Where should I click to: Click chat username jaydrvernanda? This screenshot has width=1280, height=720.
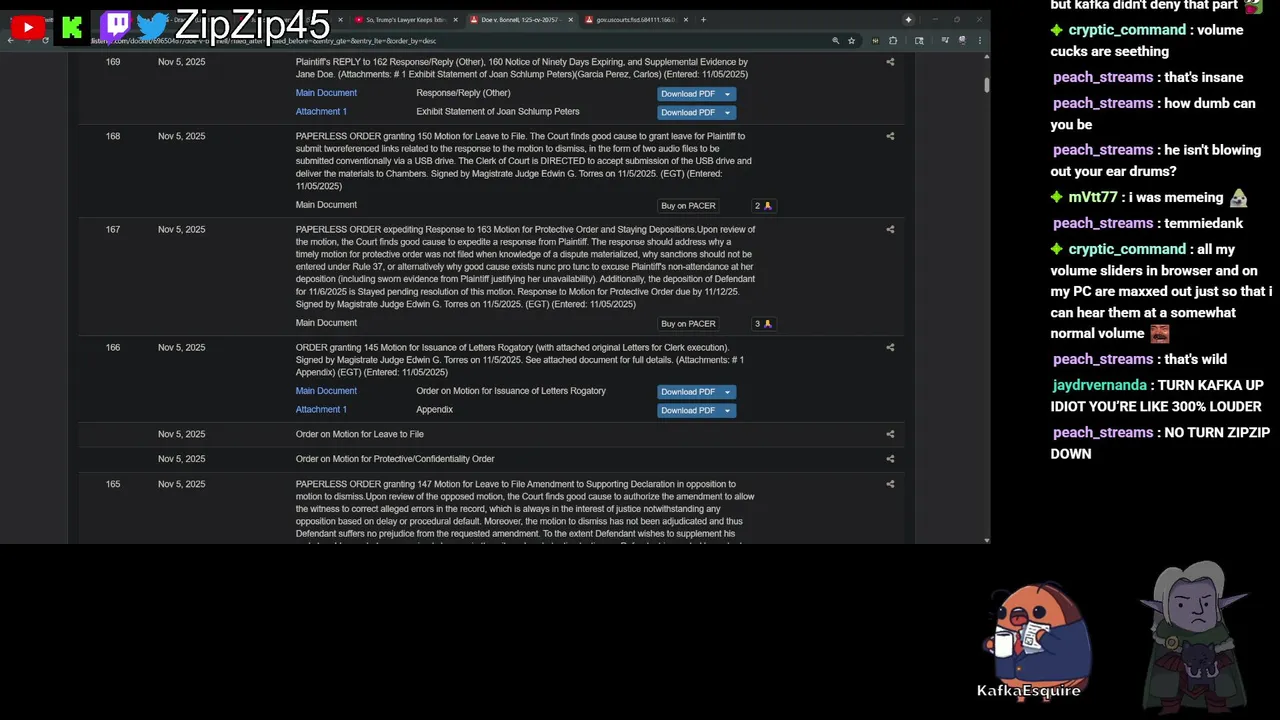click(1100, 385)
